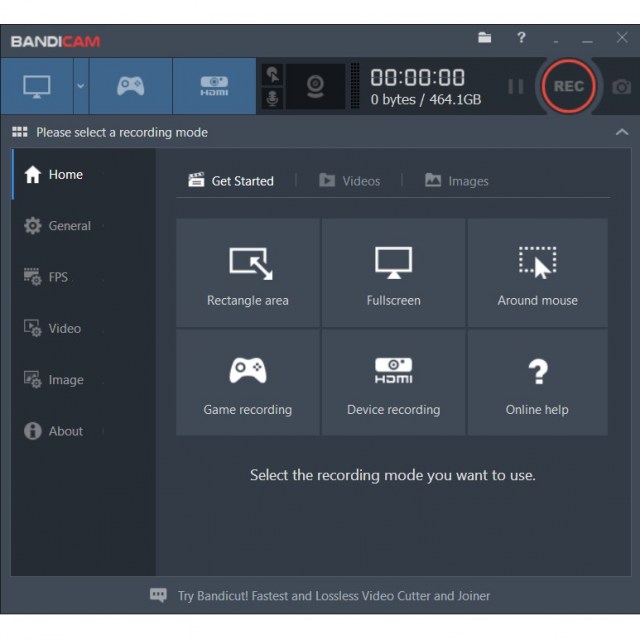640x640 pixels.
Task: Click the Pause recording button
Action: [516, 87]
